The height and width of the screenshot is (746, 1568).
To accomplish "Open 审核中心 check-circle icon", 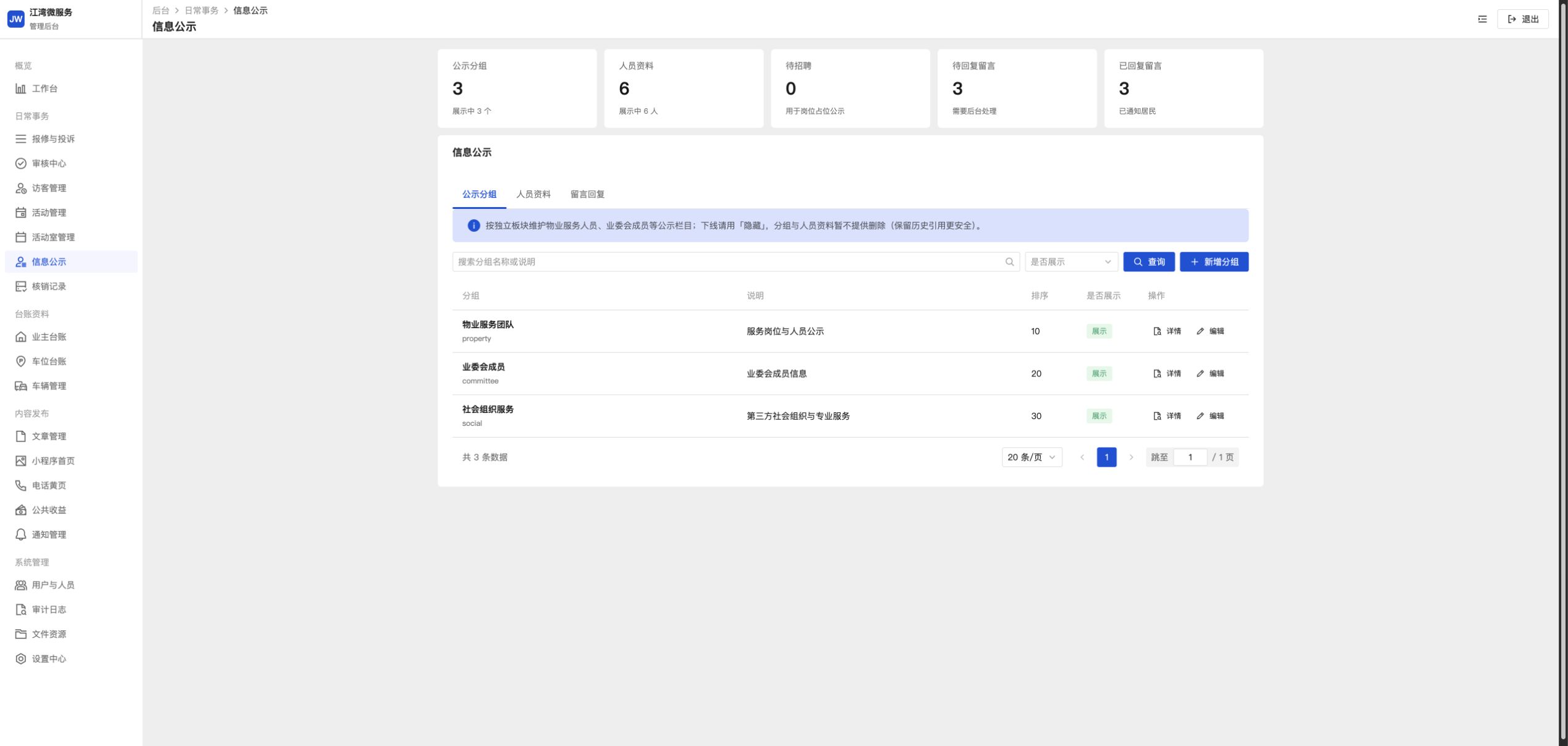I will click(20, 163).
